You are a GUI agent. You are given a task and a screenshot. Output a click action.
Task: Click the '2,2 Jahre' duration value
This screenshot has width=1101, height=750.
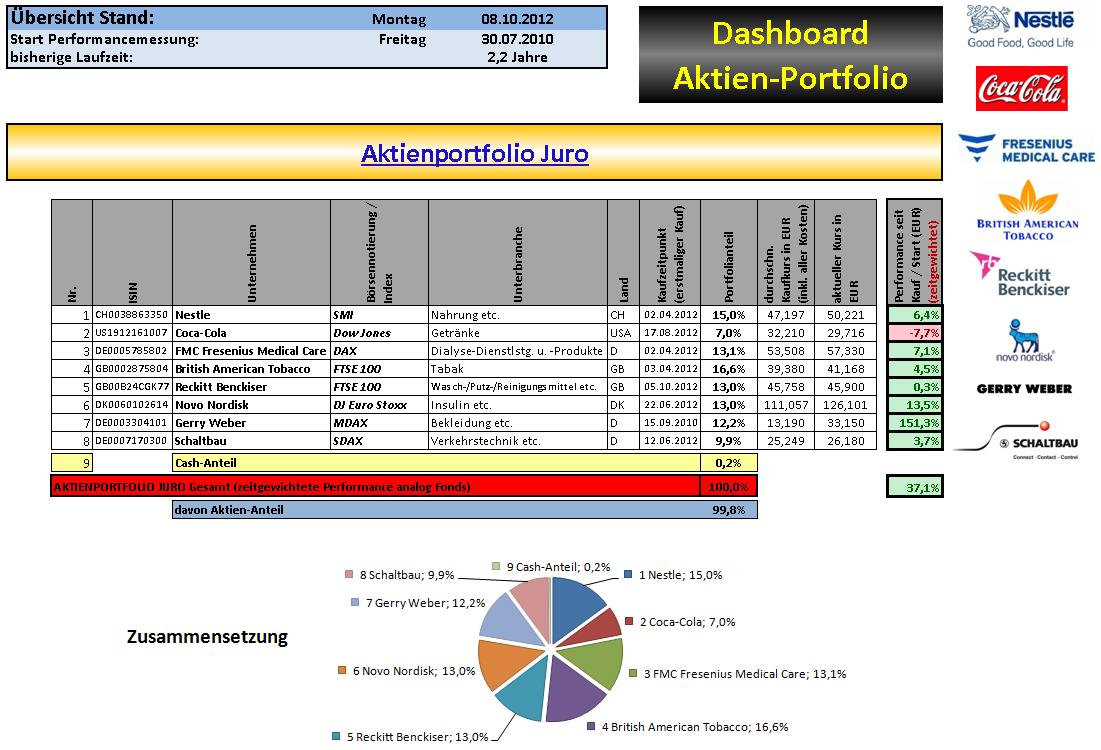tap(517, 57)
